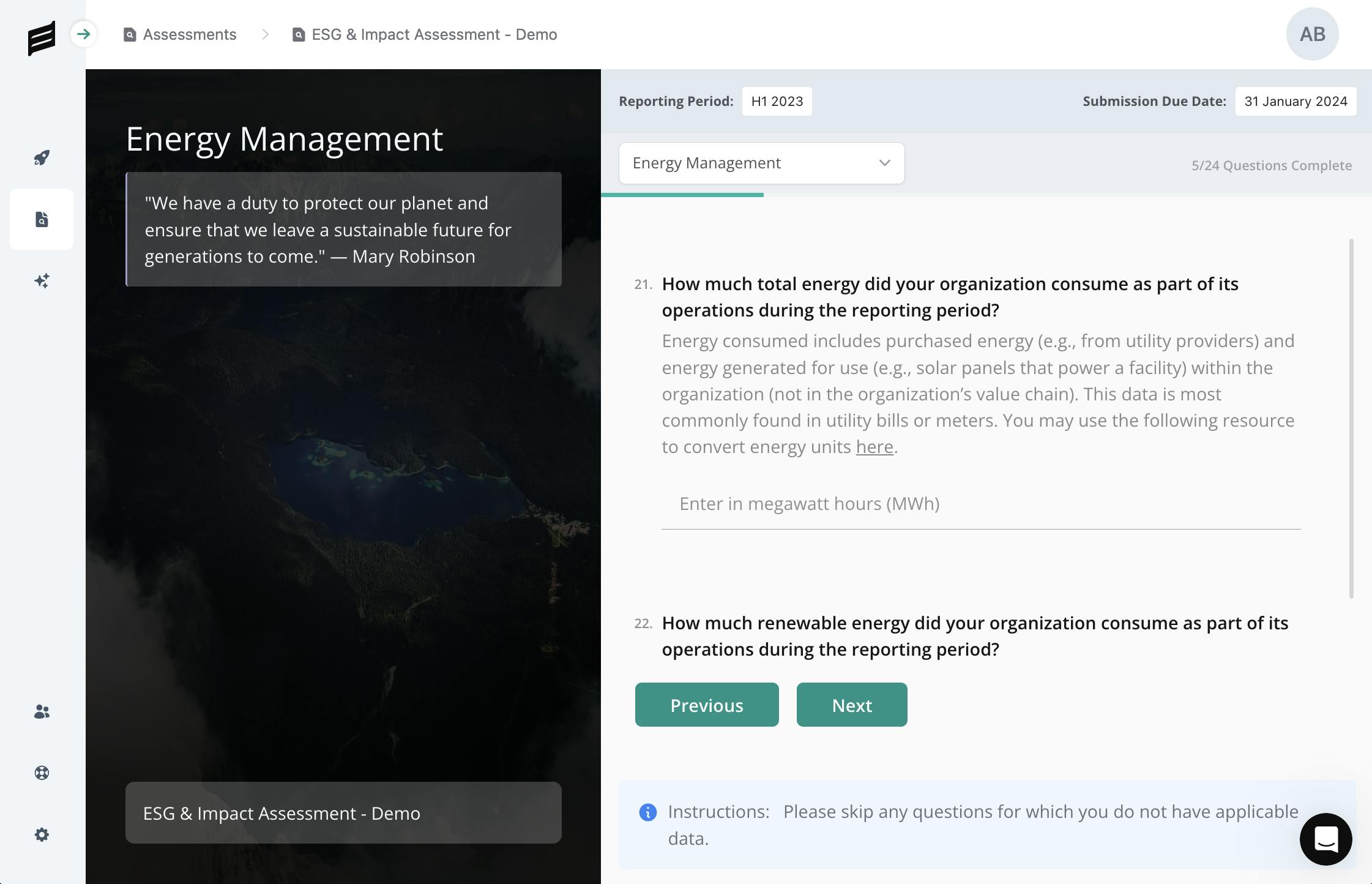Screen dimensions: 1372x884
Task: Click the Next navigation button
Action: pyautogui.click(x=852, y=704)
